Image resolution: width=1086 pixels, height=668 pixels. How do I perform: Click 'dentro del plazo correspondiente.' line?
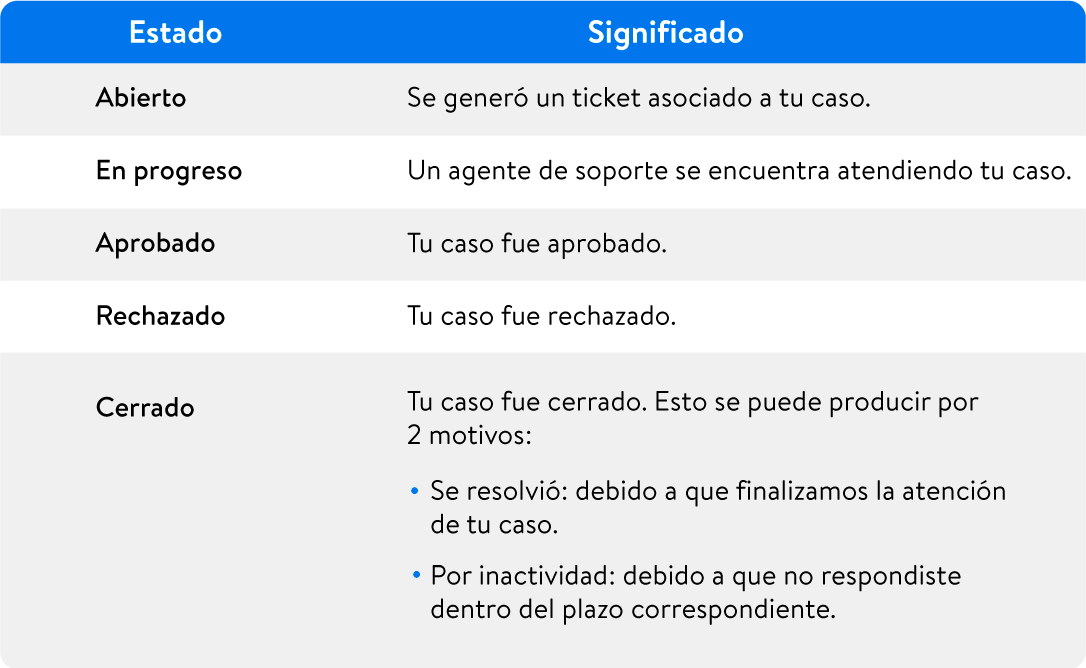[633, 610]
